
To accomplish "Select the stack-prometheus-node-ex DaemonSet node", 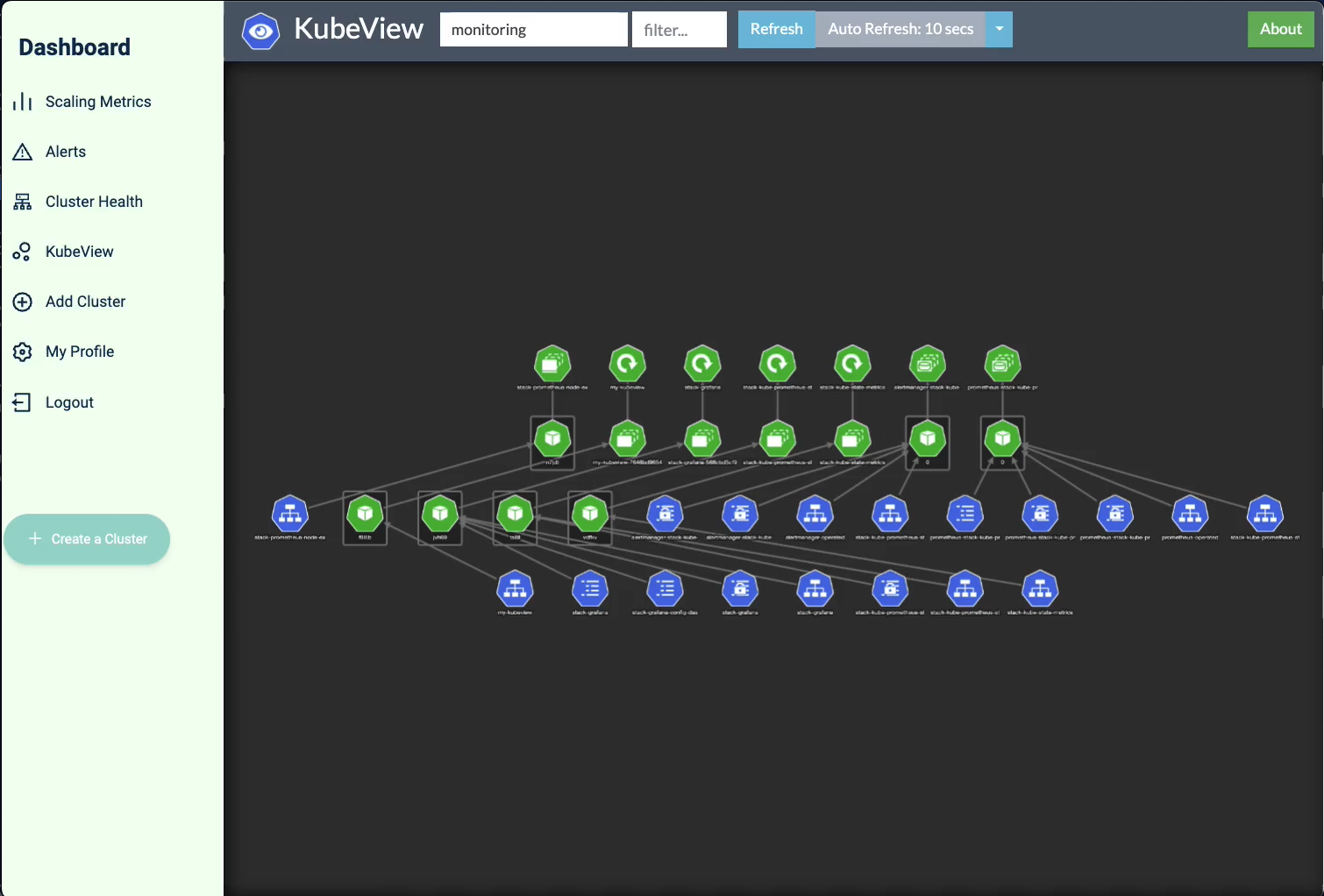I will pyautogui.click(x=552, y=364).
